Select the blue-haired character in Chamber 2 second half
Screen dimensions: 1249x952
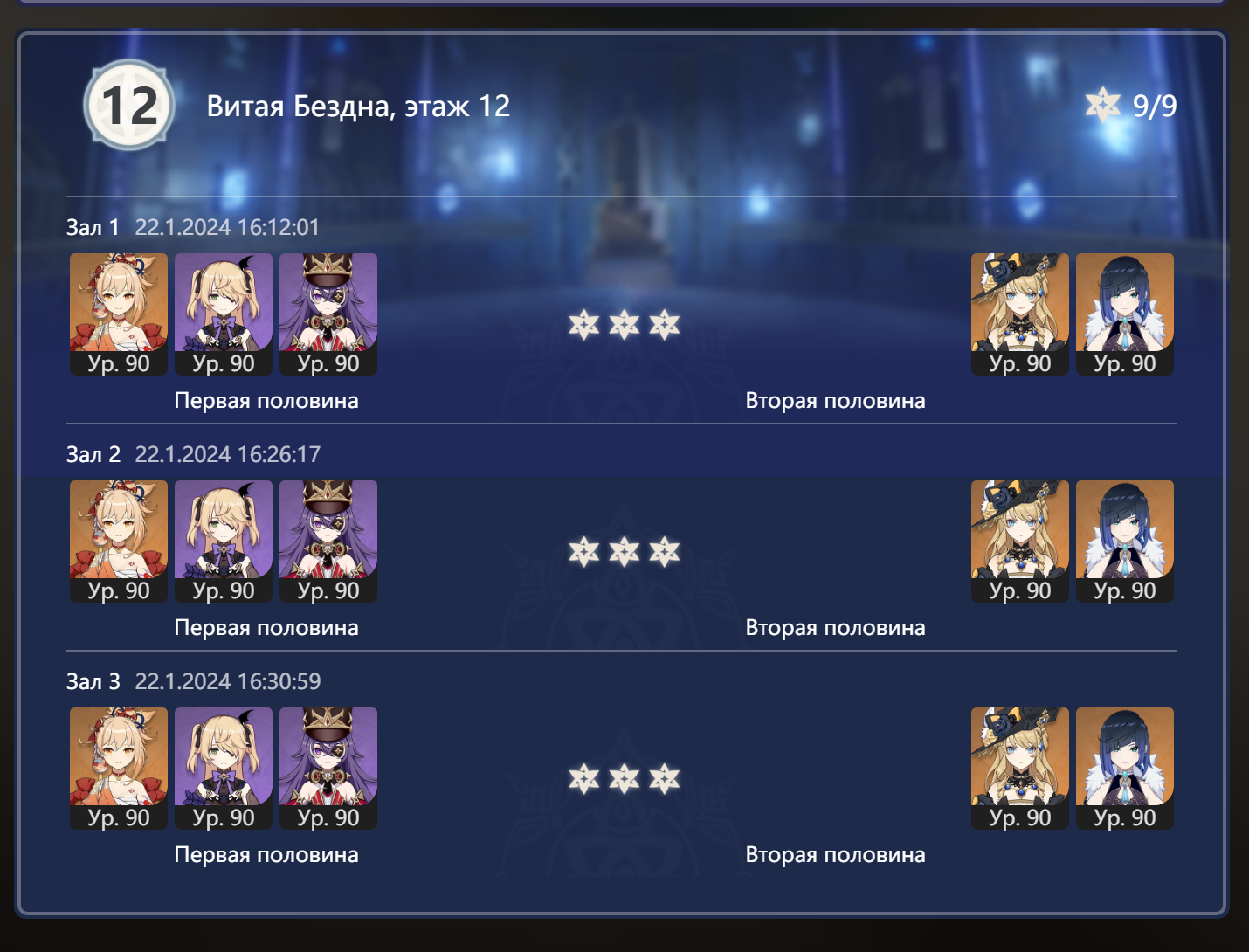(x=1125, y=542)
